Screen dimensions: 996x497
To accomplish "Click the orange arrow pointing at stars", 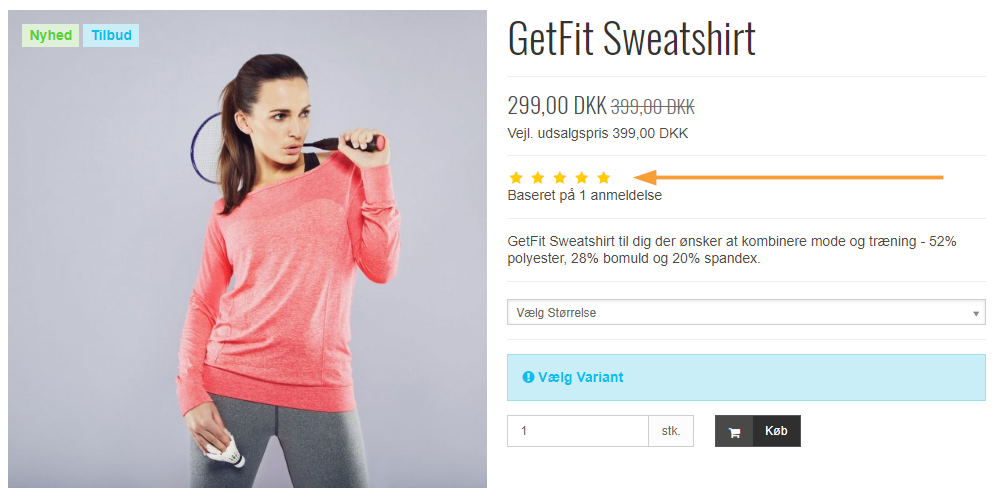I will click(789, 177).
